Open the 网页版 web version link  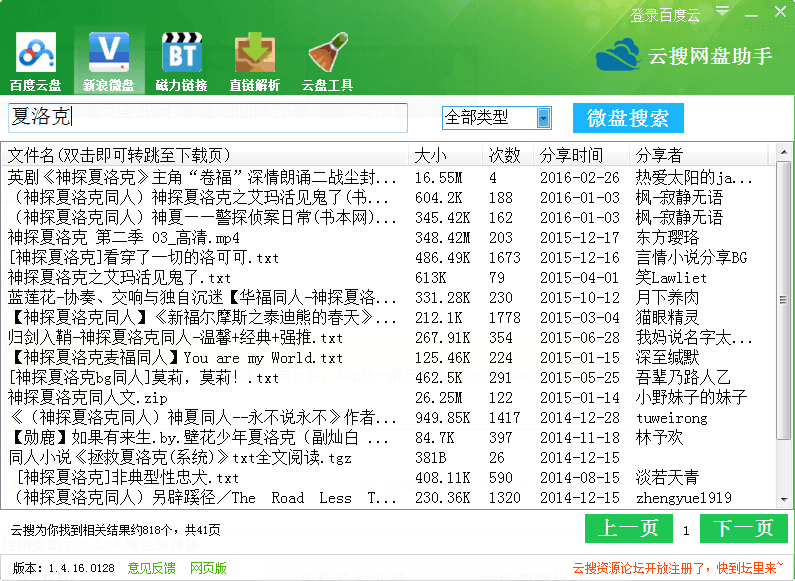click(x=209, y=568)
